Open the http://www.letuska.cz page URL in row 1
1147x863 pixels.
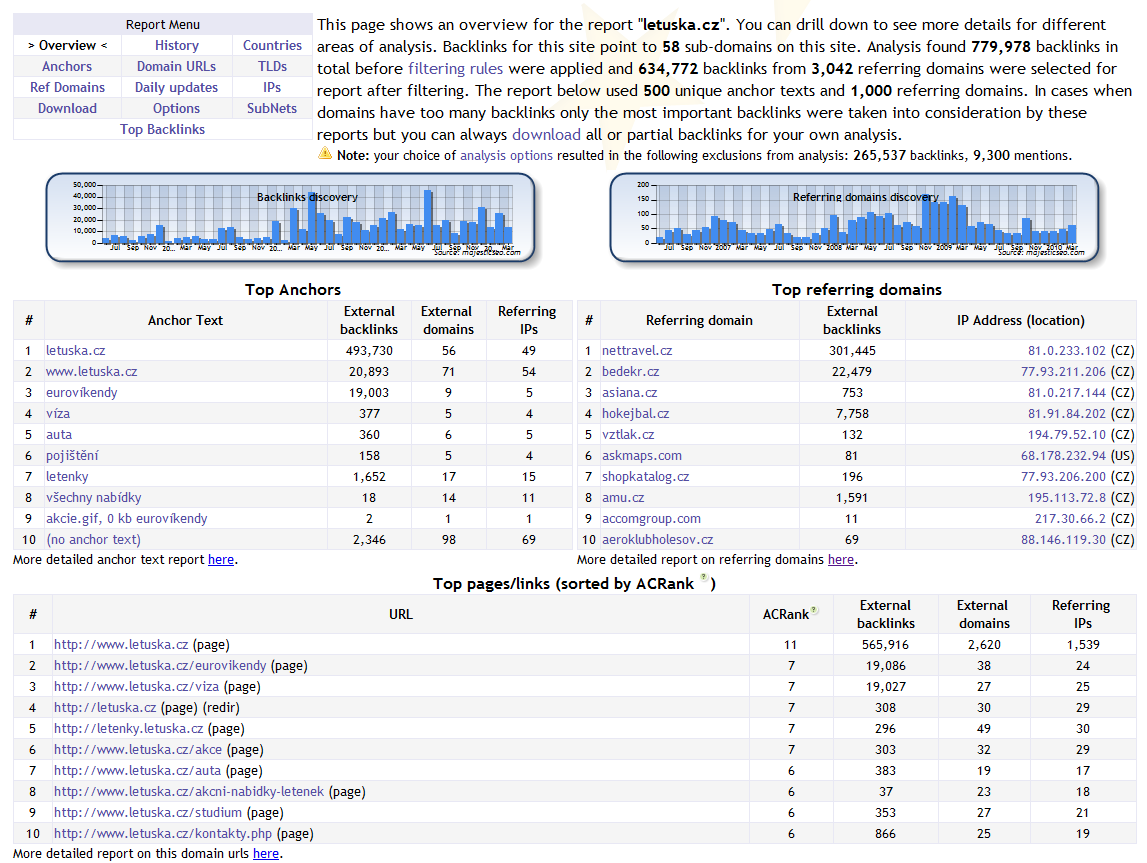click(x=121, y=645)
